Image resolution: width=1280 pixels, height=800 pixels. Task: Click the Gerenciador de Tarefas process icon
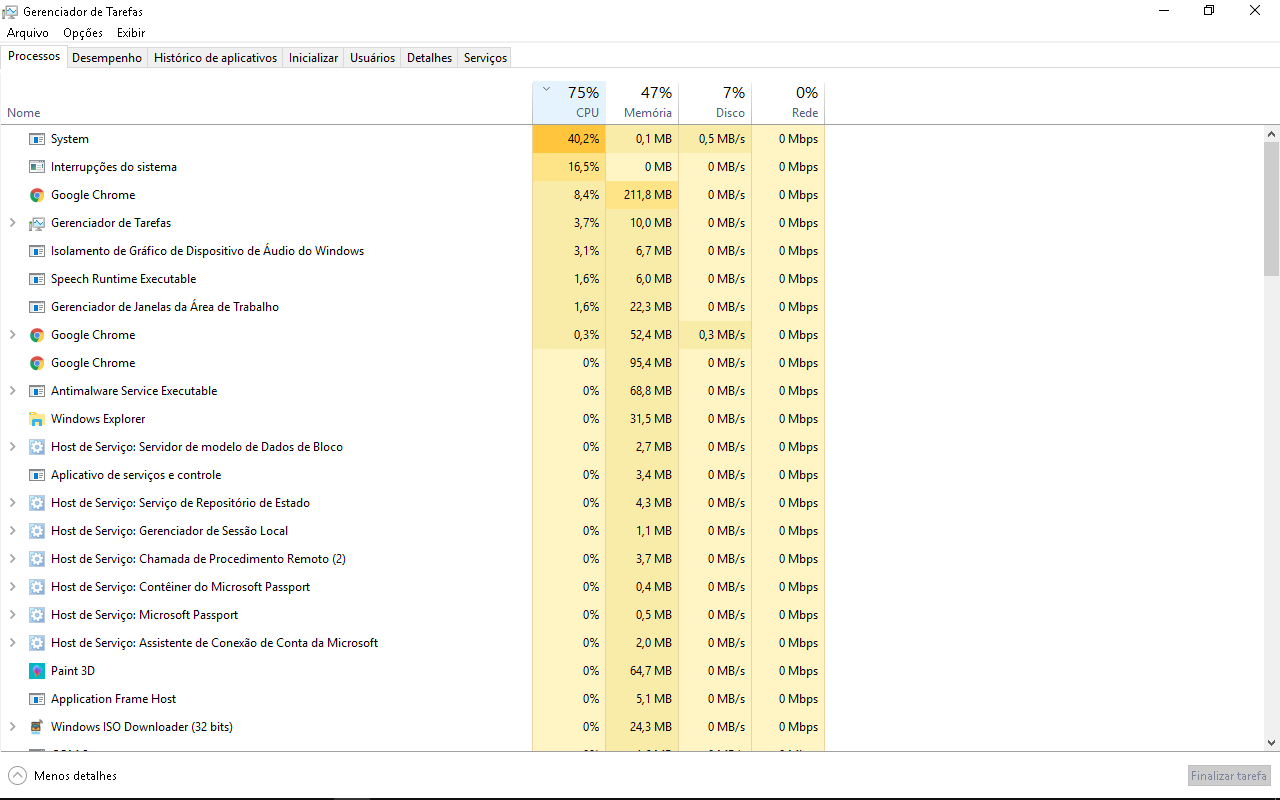coord(37,223)
